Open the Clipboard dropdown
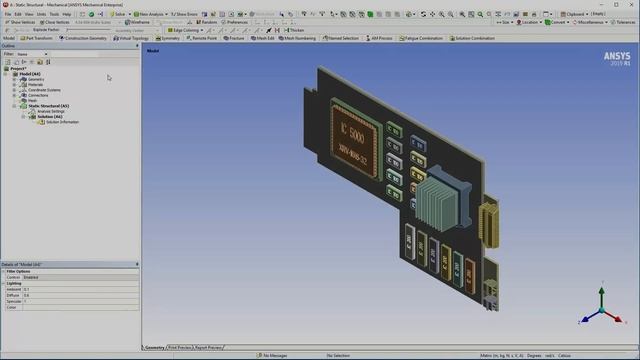Image resolution: width=640 pixels, height=360 pixels. pos(574,14)
